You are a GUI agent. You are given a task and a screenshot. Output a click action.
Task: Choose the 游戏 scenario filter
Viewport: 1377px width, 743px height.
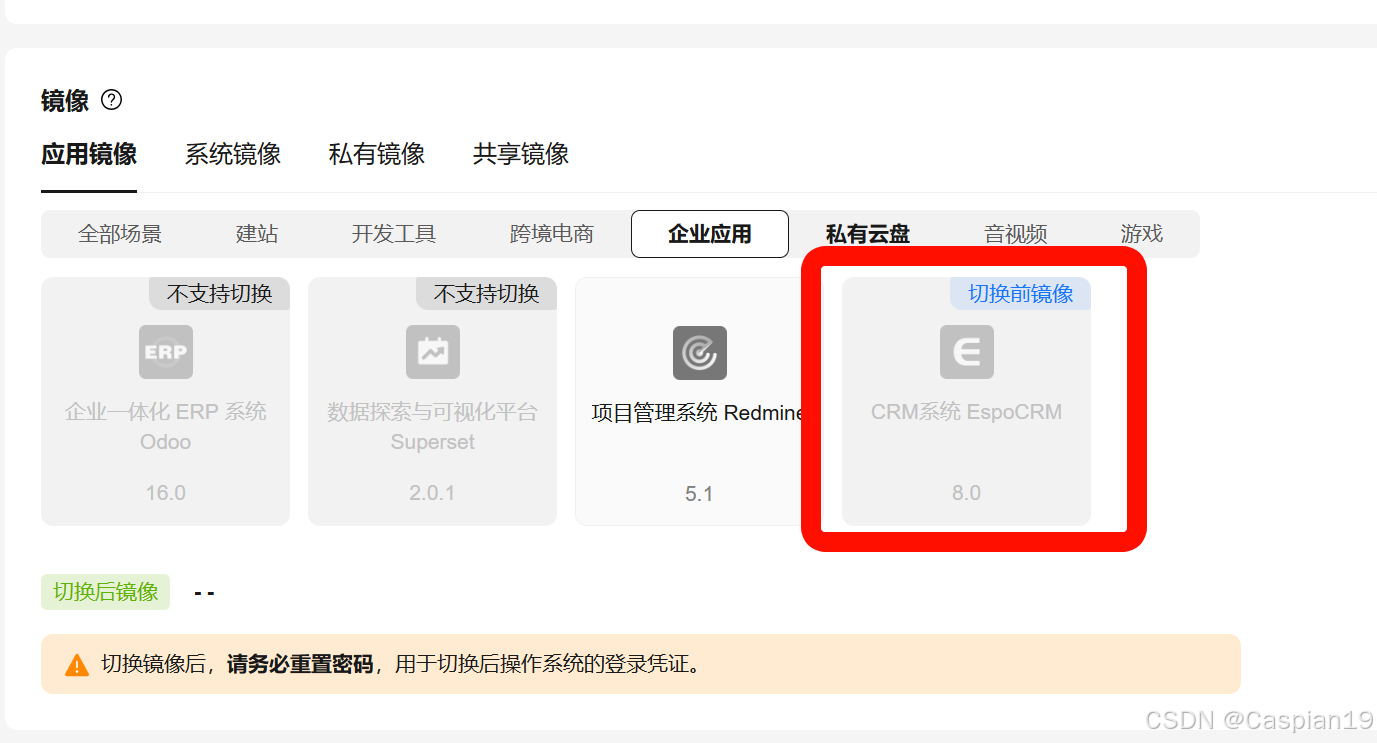point(1142,234)
